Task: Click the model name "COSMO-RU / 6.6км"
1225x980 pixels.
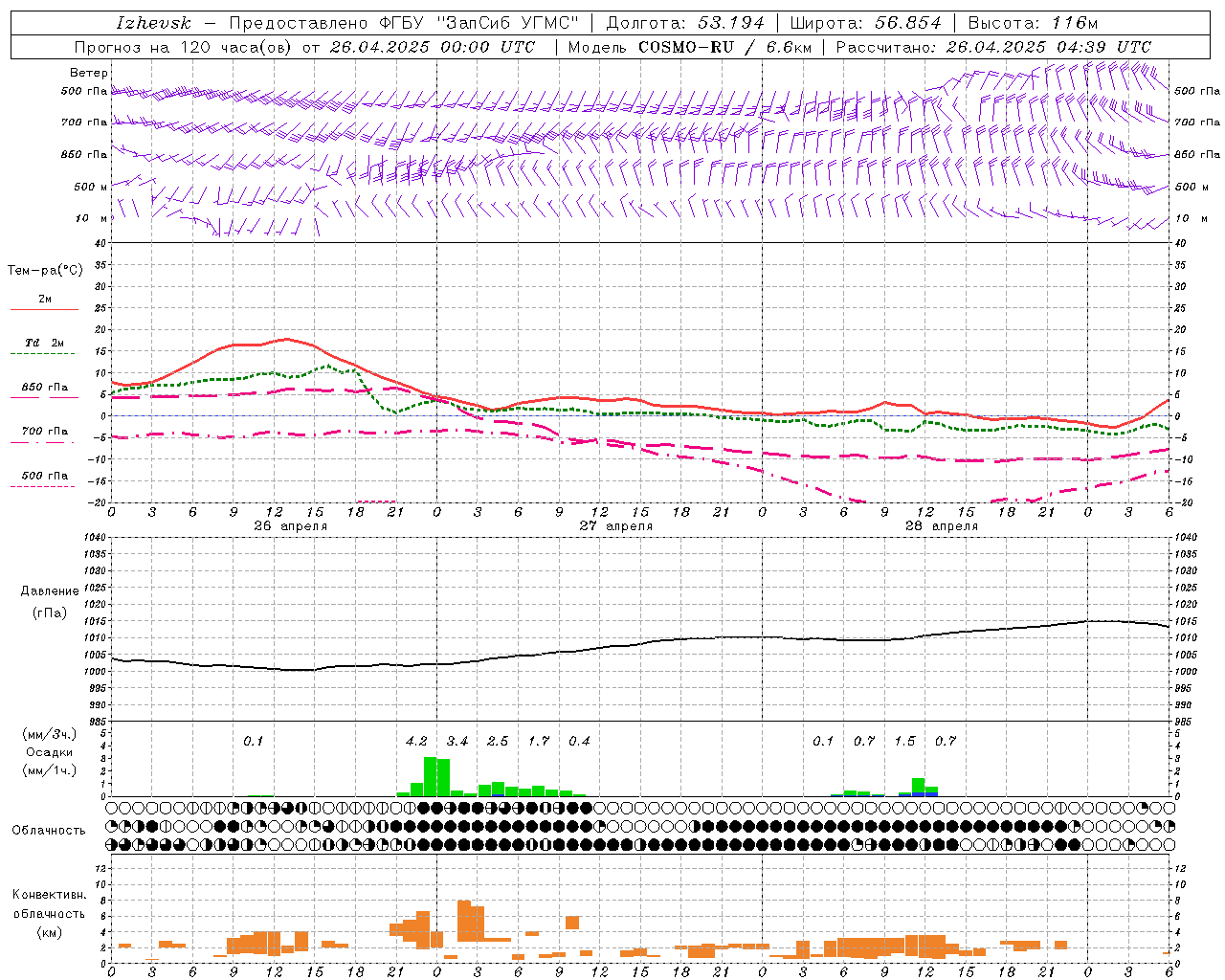Action: (724, 47)
